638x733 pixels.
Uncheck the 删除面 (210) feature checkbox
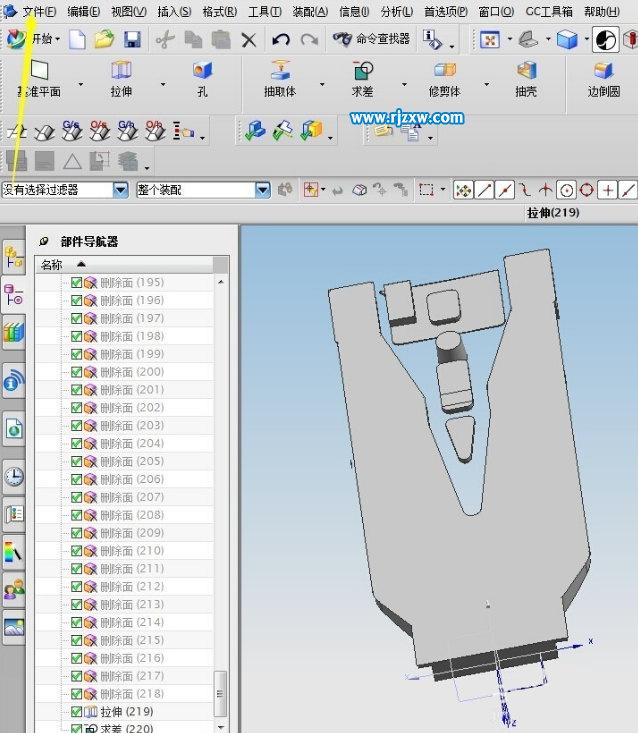(x=77, y=551)
